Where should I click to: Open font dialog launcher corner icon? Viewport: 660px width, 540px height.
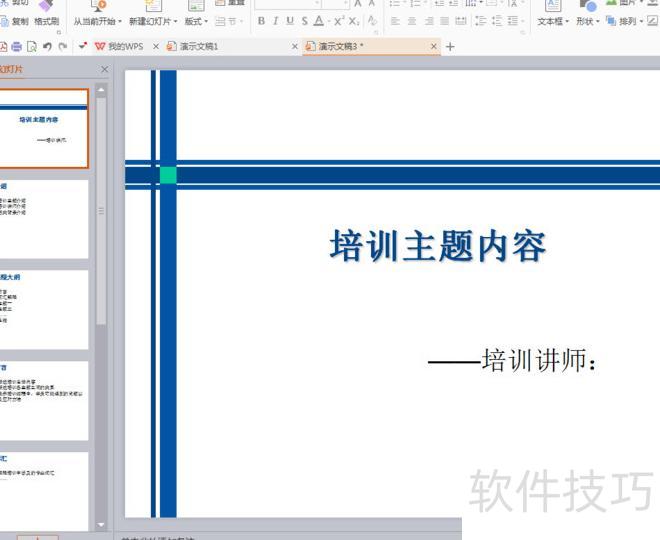[375, 32]
